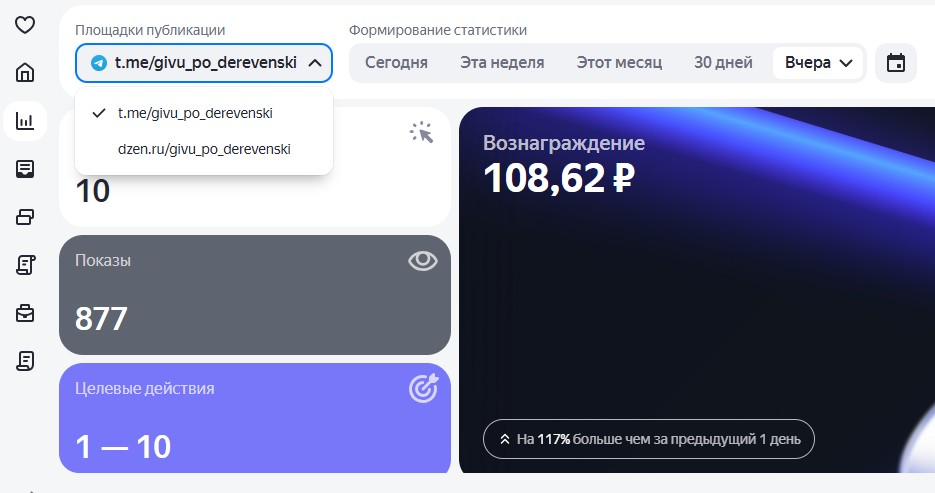The width and height of the screenshot is (935, 493).
Task: Click the Вознаграждение heading
Action: click(564, 143)
